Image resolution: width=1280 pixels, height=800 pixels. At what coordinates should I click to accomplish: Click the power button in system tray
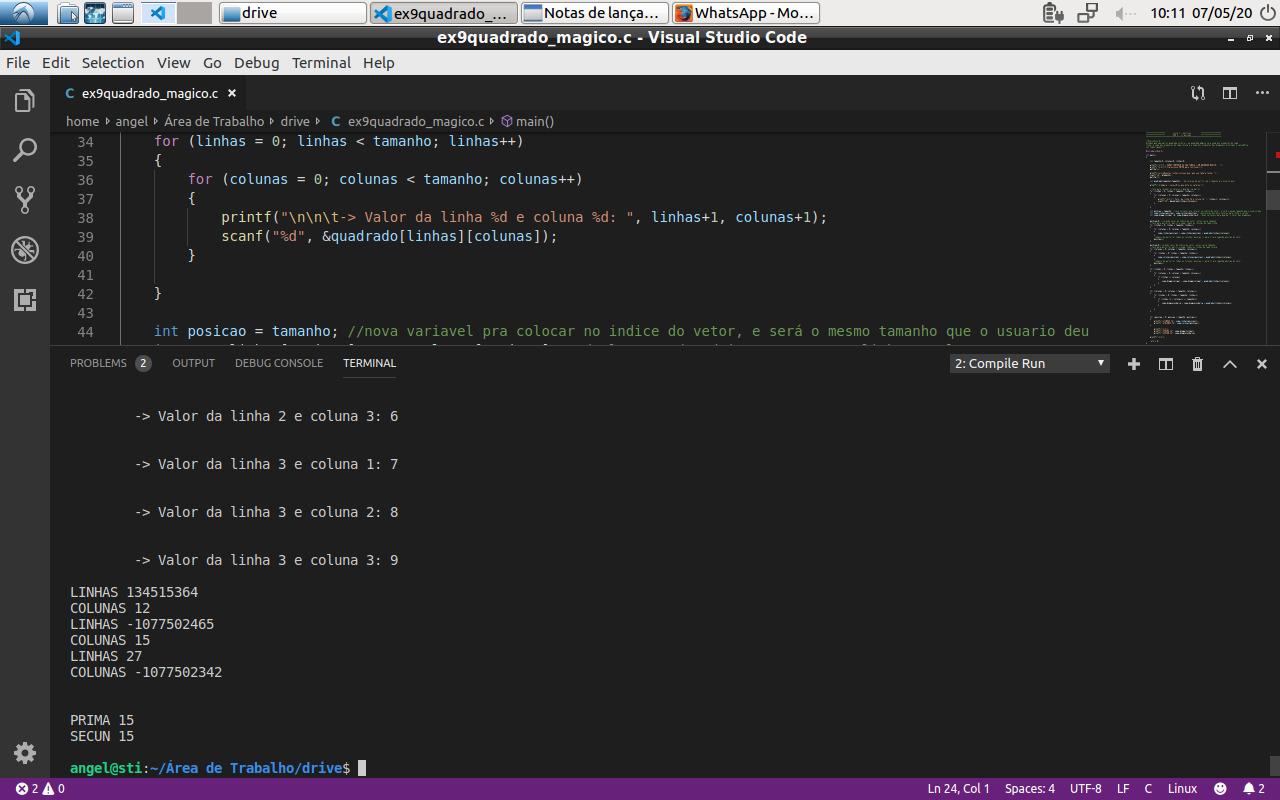pyautogui.click(x=1267, y=13)
